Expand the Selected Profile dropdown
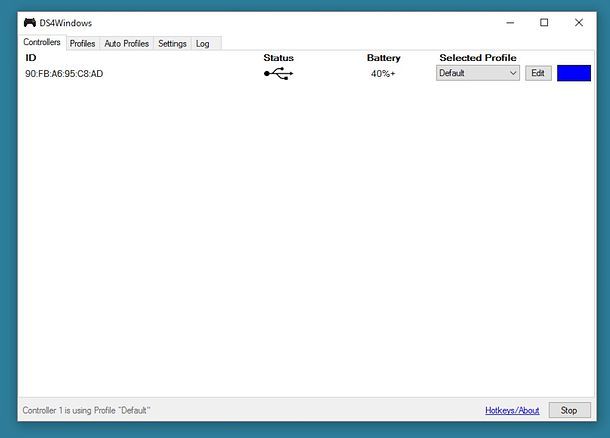This screenshot has width=610, height=438. point(478,73)
